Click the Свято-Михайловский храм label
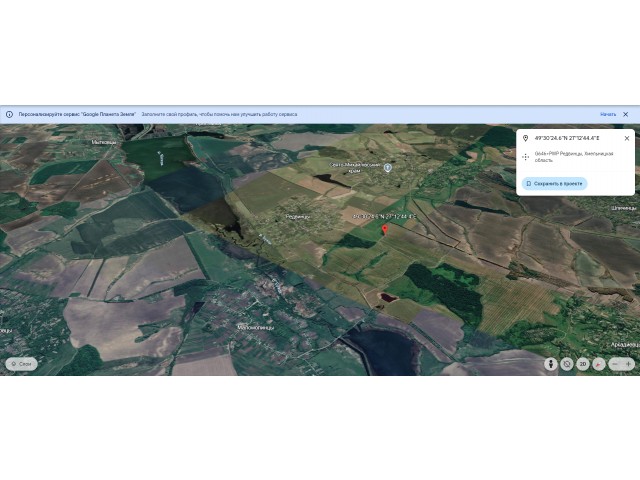 coord(355,167)
